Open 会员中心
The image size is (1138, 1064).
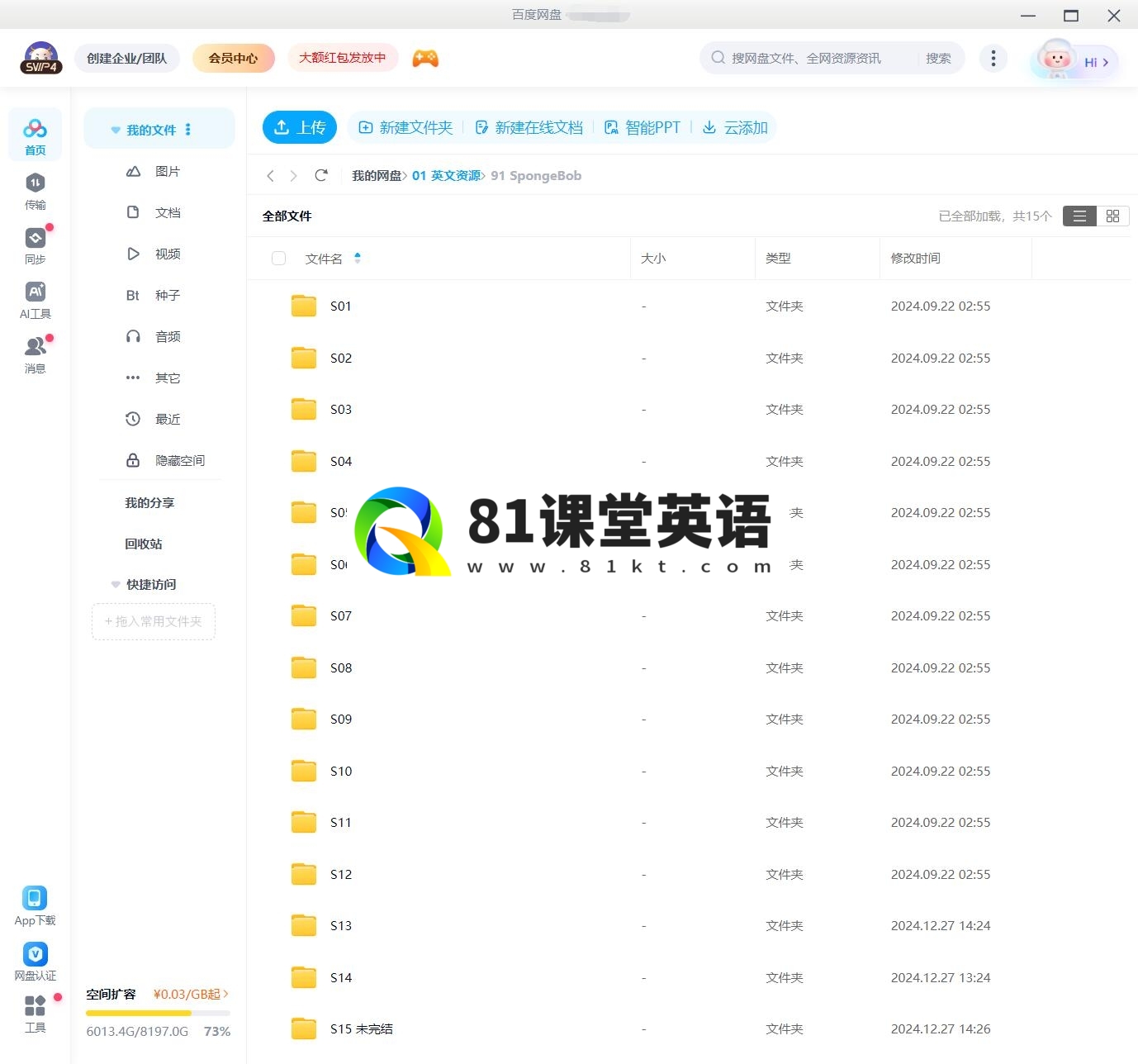(x=233, y=58)
